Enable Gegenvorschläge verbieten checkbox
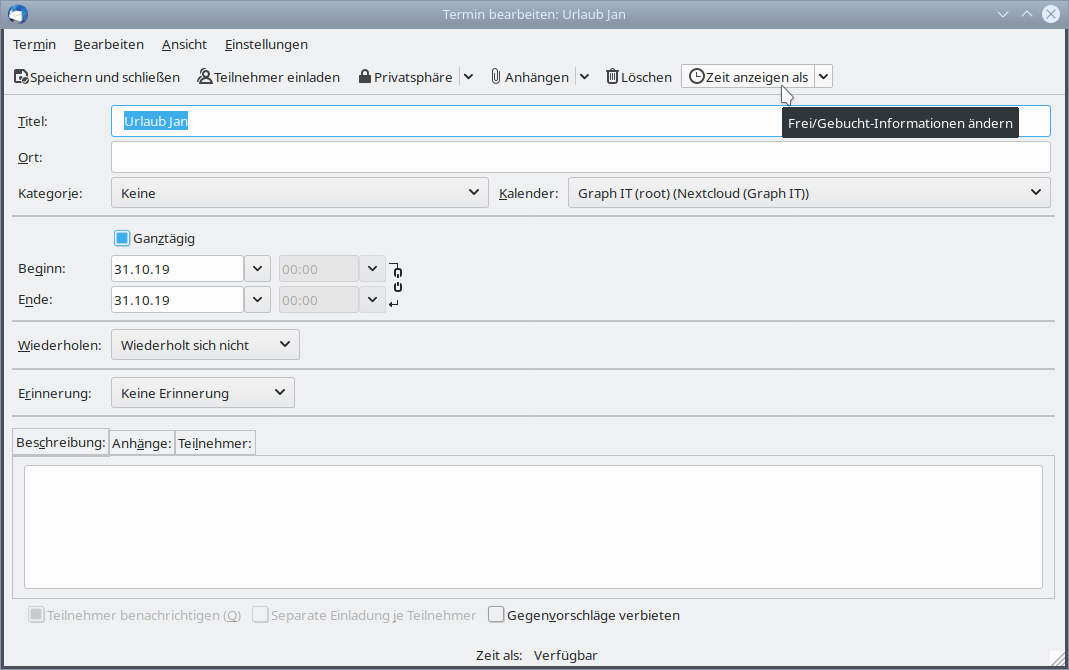This screenshot has width=1069, height=670. click(496, 615)
